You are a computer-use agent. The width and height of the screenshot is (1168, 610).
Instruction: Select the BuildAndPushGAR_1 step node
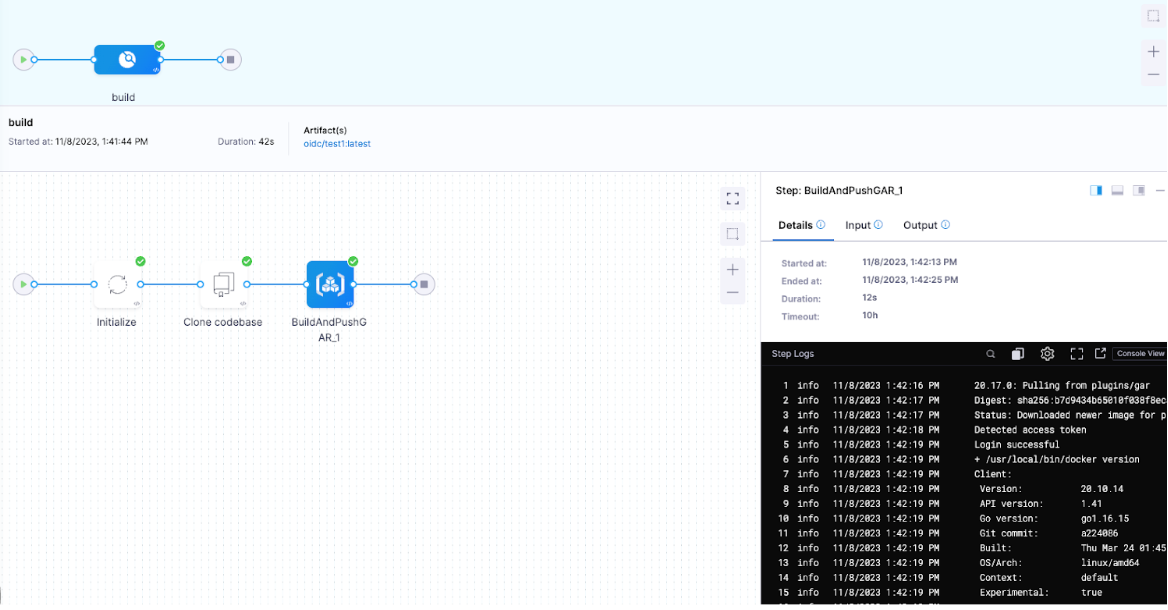pyautogui.click(x=329, y=285)
